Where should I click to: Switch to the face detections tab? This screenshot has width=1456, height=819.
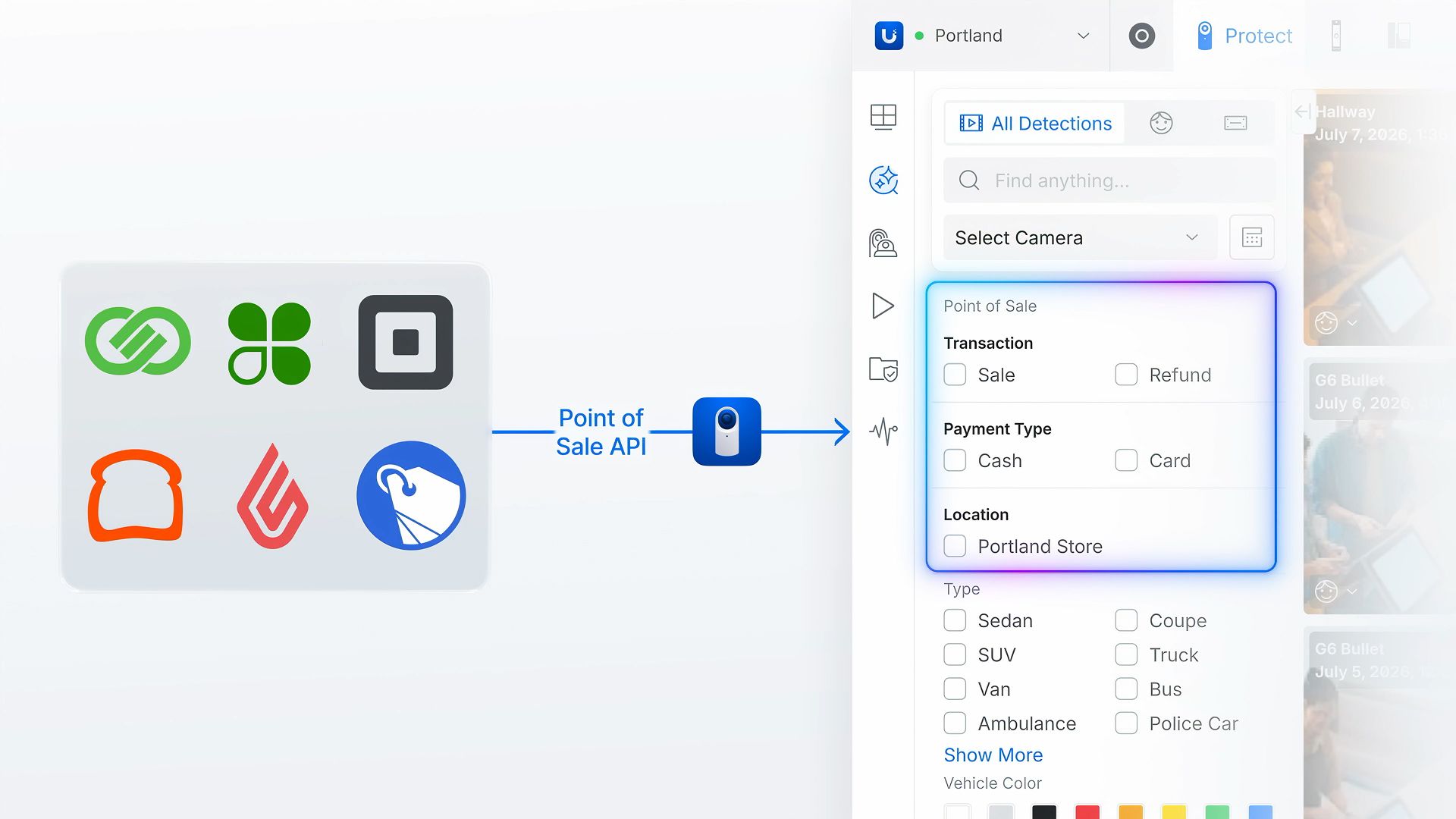[1161, 123]
